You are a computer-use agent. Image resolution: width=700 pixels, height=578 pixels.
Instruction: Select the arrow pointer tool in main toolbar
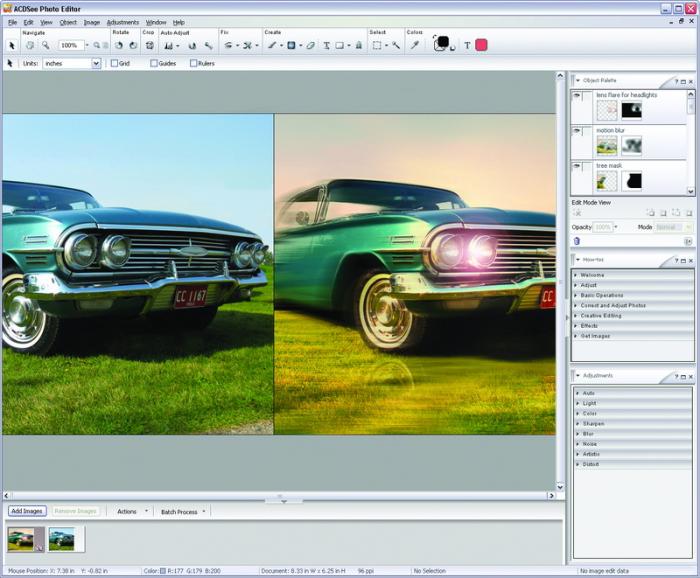pyautogui.click(x=12, y=46)
